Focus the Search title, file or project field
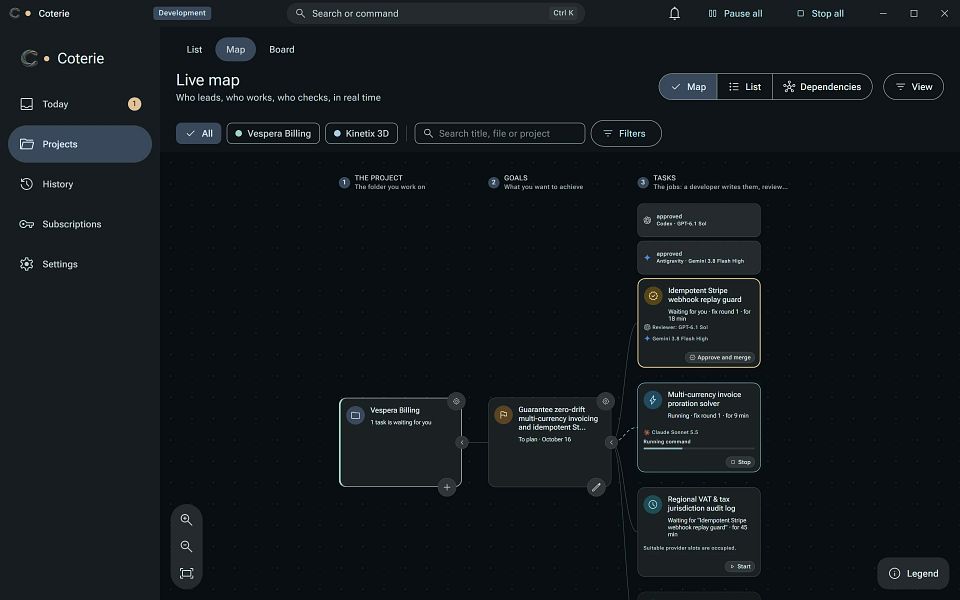Image resolution: width=960 pixels, height=600 pixels. (x=500, y=133)
